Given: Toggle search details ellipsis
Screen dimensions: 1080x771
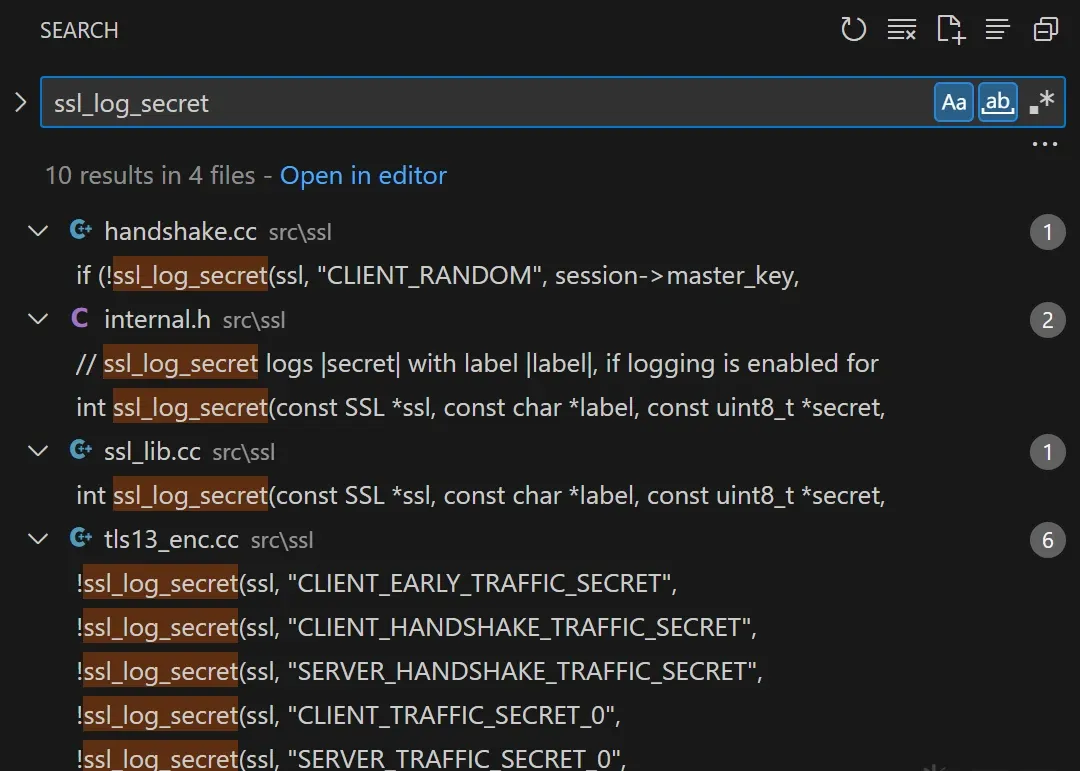Looking at the screenshot, I should [1044, 144].
